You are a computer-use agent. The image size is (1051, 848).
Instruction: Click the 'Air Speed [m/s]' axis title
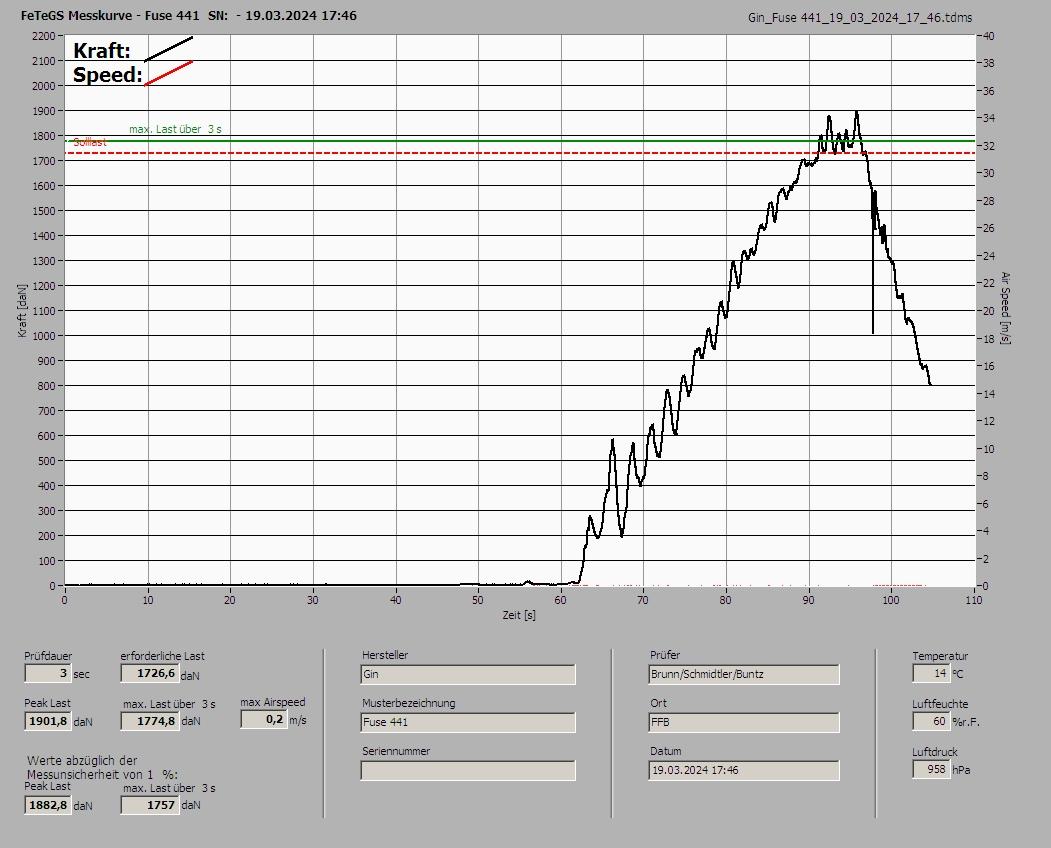coord(1005,308)
